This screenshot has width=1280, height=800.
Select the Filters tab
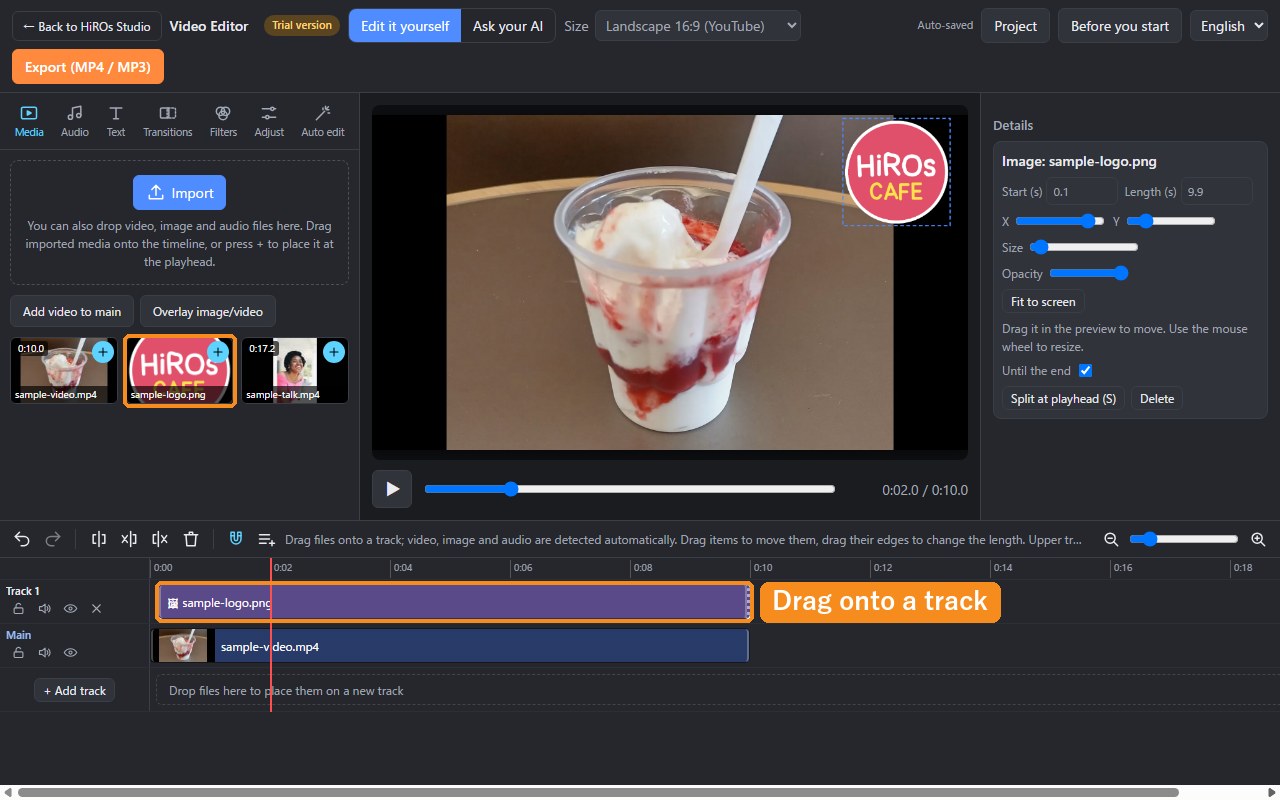click(224, 121)
